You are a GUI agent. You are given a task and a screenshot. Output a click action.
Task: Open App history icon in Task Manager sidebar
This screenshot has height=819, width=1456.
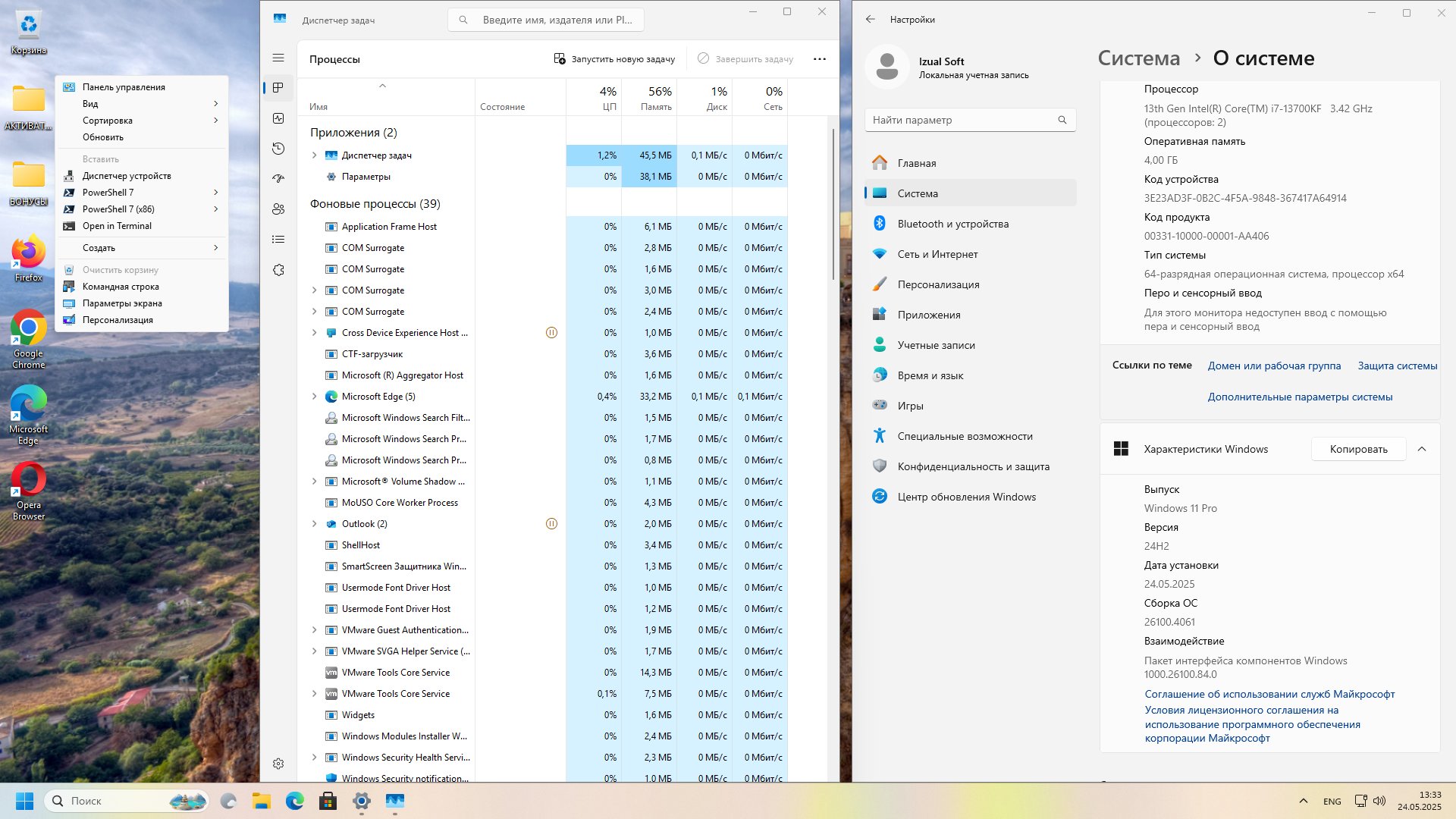(x=278, y=149)
